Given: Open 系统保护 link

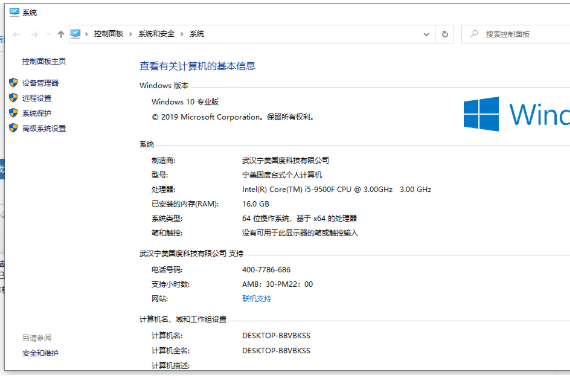Looking at the screenshot, I should [x=37, y=113].
